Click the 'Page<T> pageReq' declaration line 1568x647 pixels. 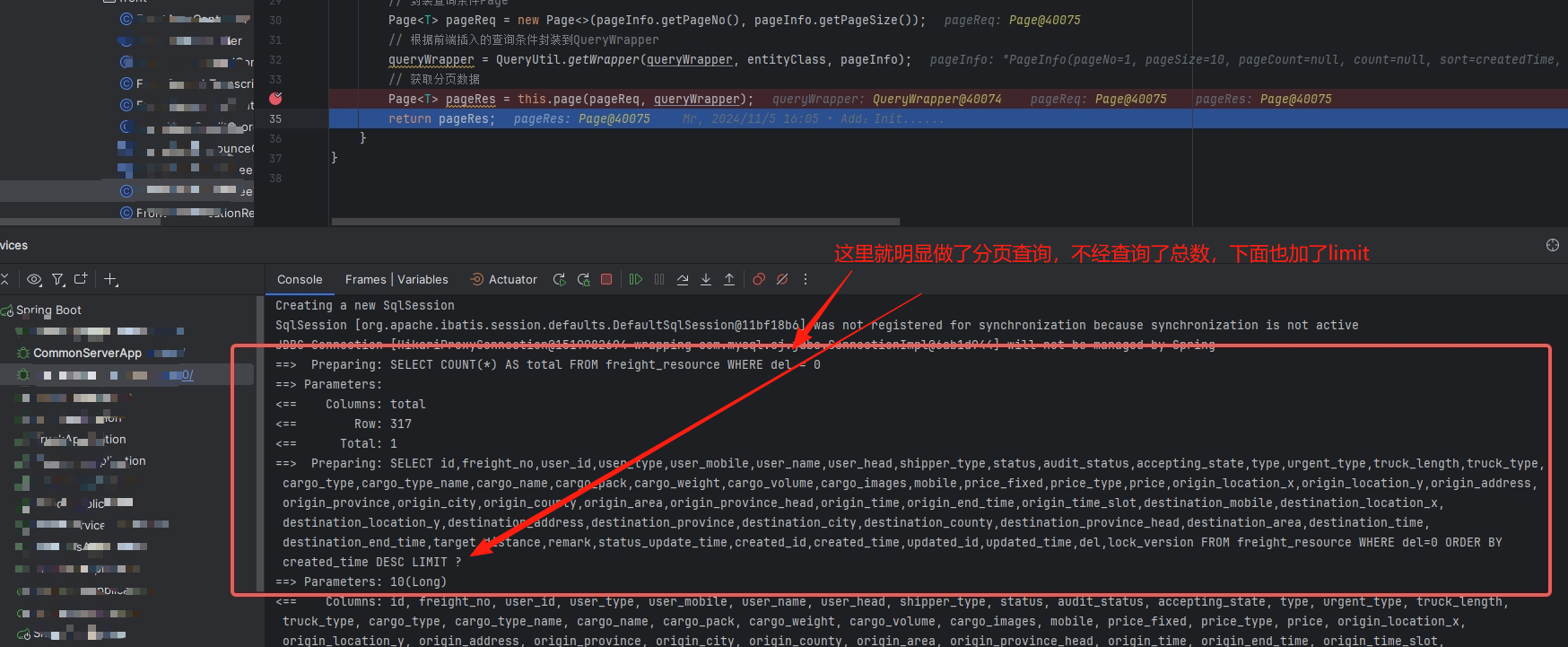657,20
